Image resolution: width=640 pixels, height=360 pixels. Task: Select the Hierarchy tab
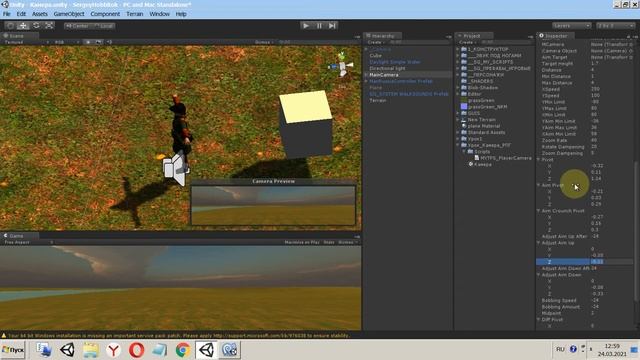point(382,36)
